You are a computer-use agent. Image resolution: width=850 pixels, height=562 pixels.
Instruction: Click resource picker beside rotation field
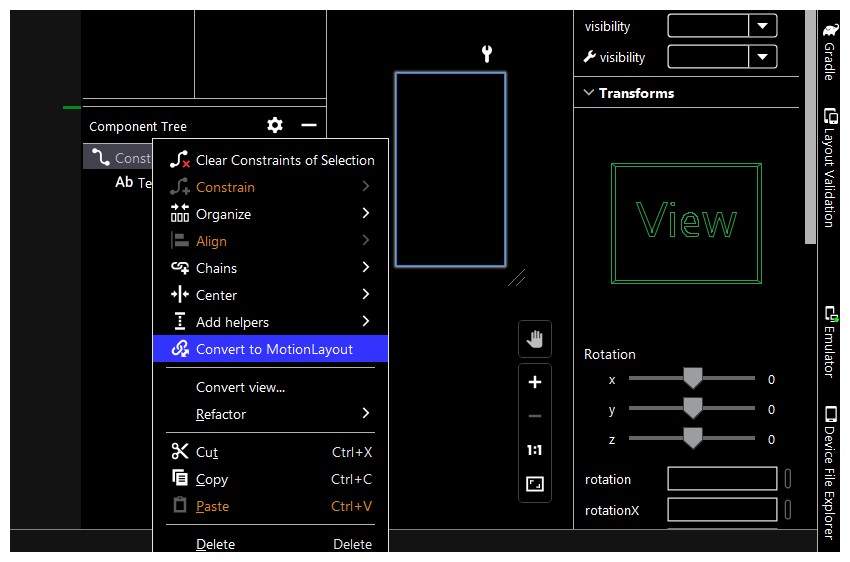(788, 479)
